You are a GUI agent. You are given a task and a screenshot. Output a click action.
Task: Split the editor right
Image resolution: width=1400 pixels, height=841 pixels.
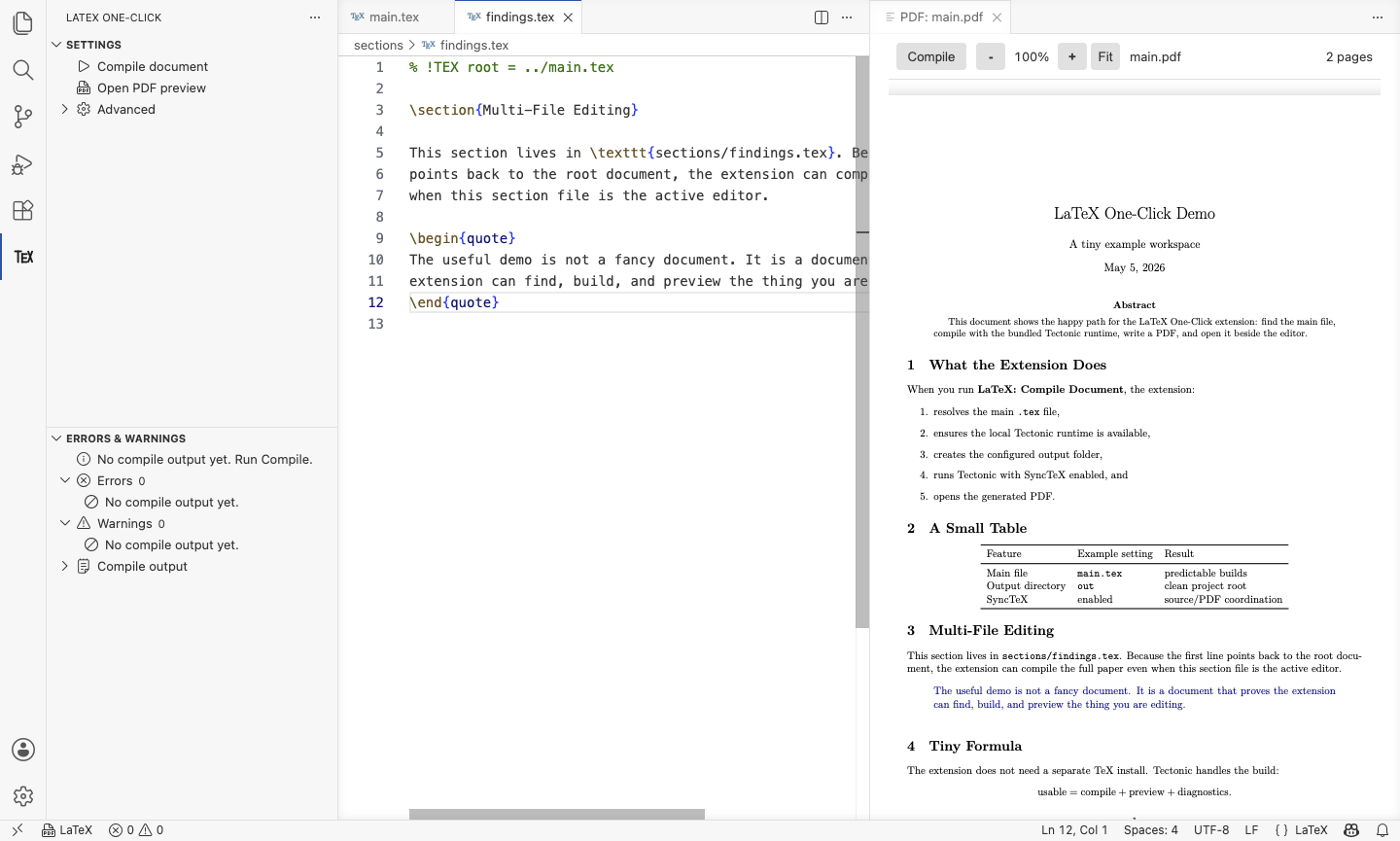pyautogui.click(x=822, y=18)
